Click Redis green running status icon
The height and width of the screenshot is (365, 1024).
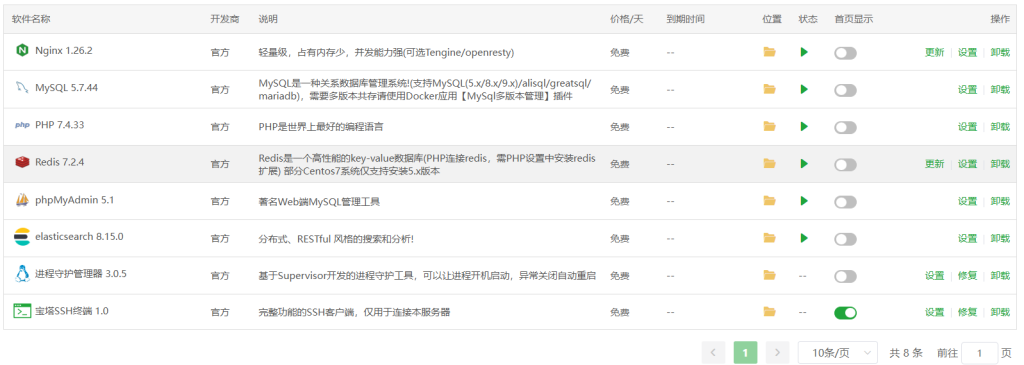click(x=804, y=163)
